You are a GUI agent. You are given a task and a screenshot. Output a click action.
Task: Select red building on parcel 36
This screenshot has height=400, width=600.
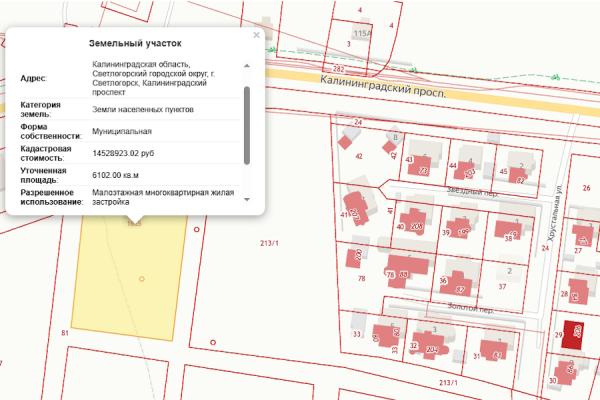tap(457, 282)
